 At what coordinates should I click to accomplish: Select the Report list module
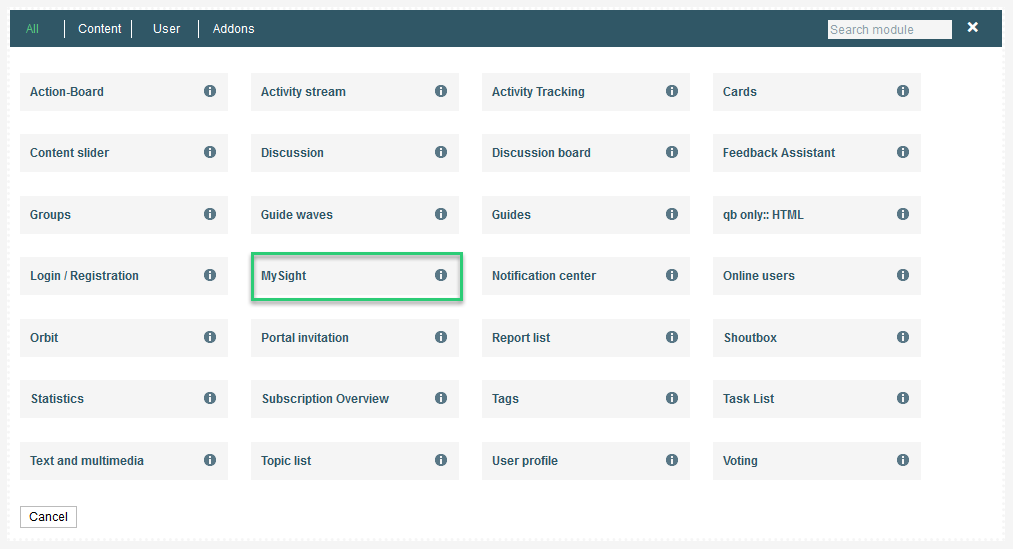click(x=586, y=338)
